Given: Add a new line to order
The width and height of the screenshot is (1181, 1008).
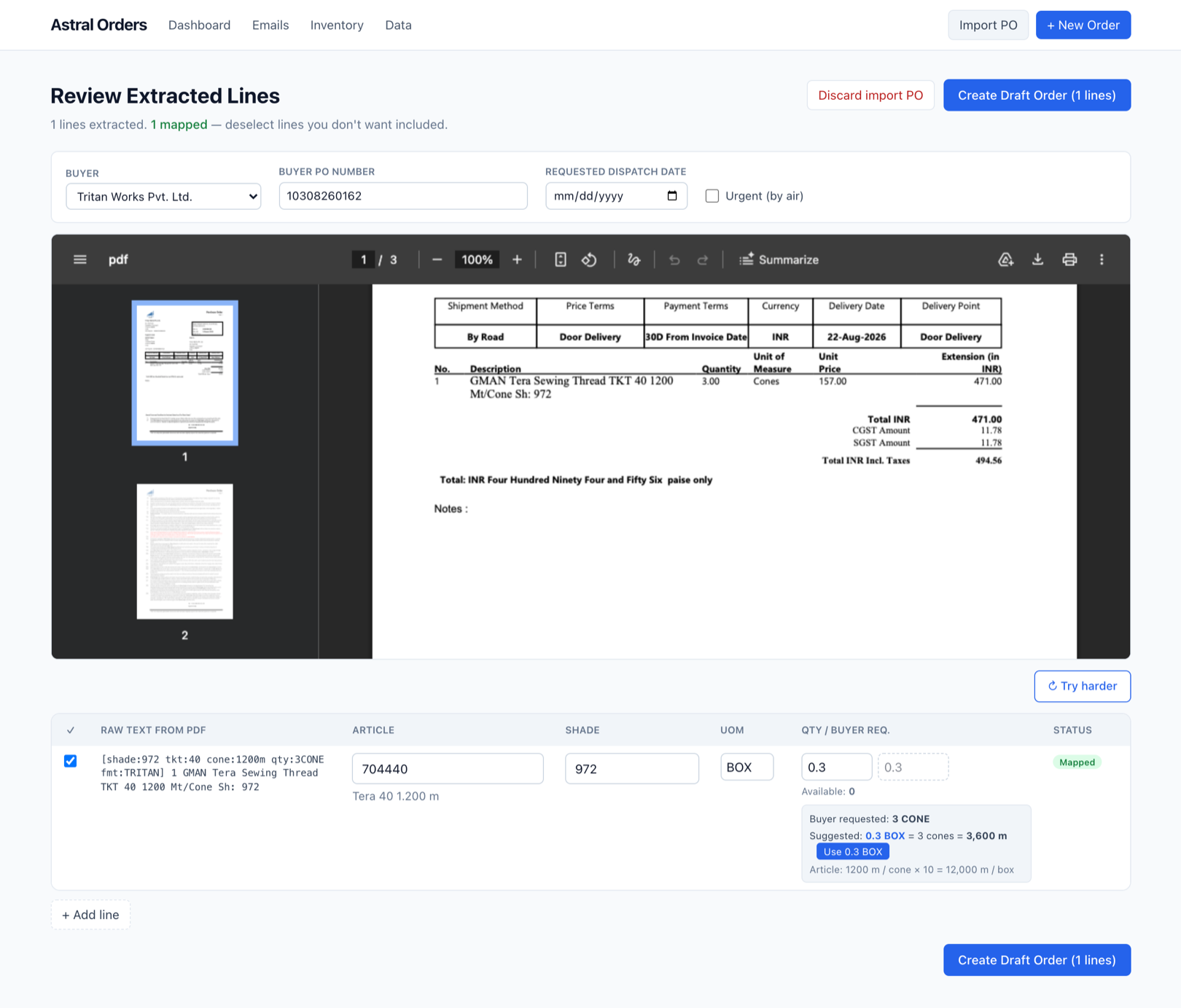Looking at the screenshot, I should click(x=90, y=915).
